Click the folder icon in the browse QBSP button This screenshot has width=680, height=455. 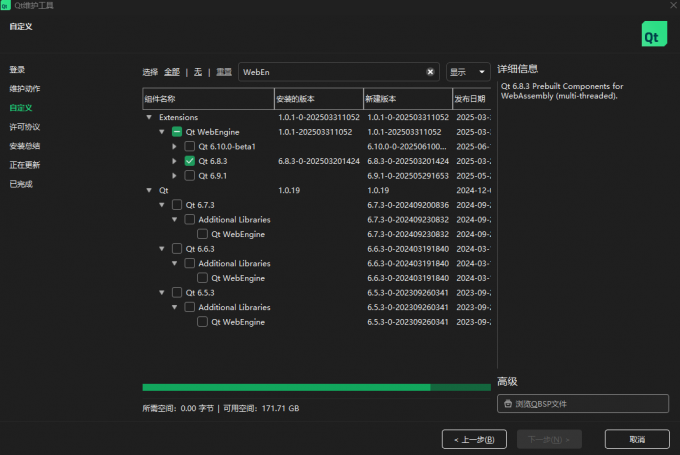pyautogui.click(x=508, y=404)
